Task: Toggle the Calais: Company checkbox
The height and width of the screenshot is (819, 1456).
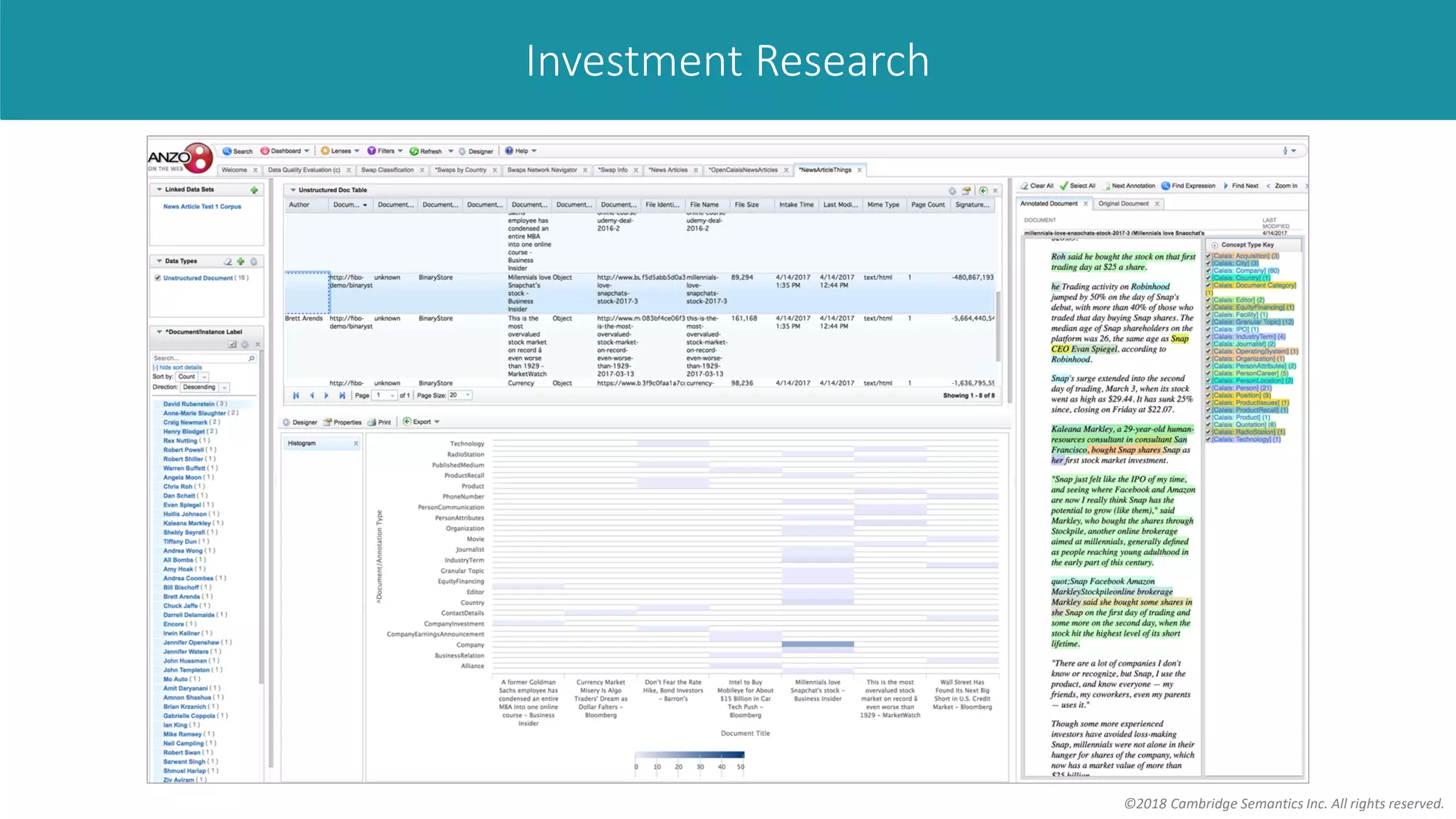Action: tap(1208, 271)
